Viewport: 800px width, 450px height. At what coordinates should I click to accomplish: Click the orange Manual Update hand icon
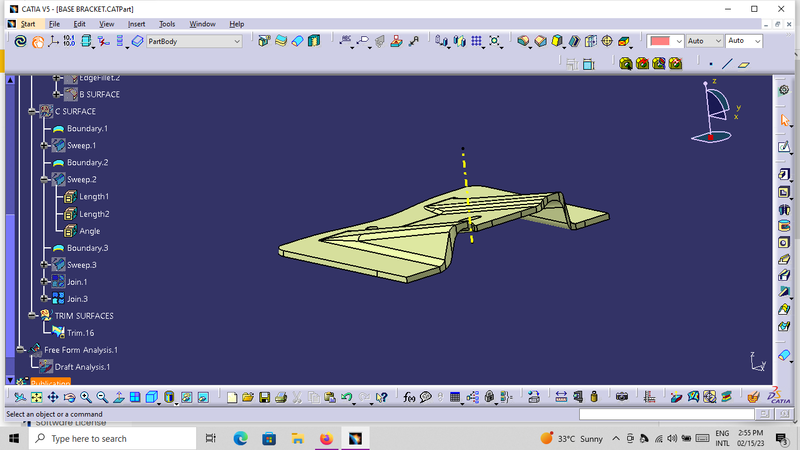[38, 42]
